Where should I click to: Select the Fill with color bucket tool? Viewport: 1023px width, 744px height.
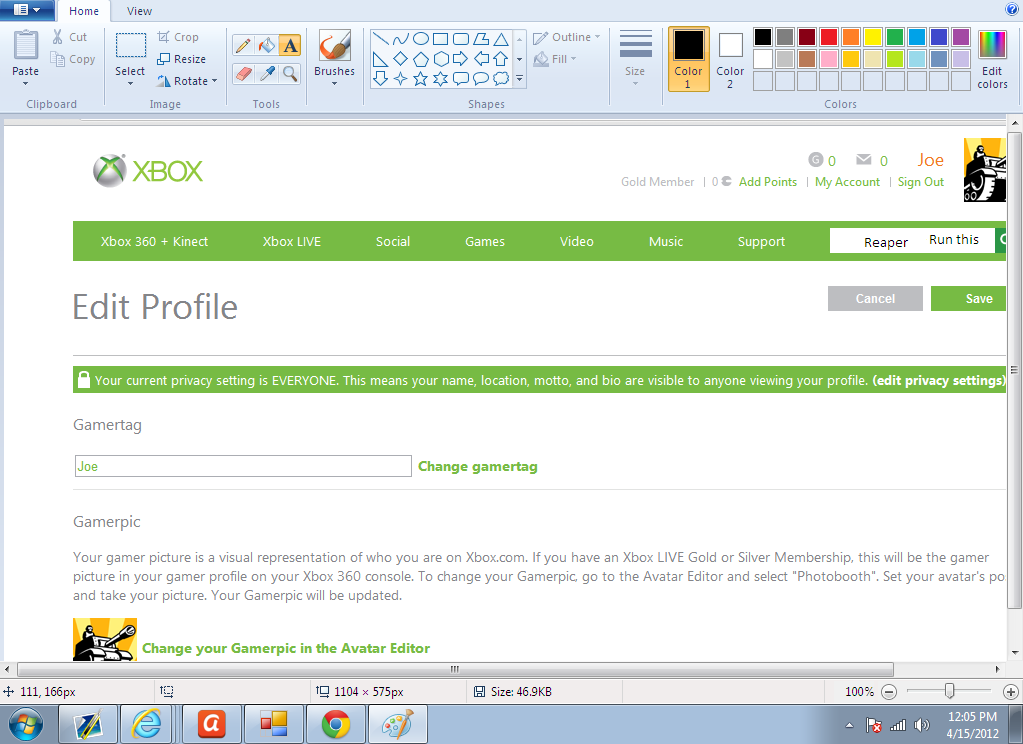266,45
